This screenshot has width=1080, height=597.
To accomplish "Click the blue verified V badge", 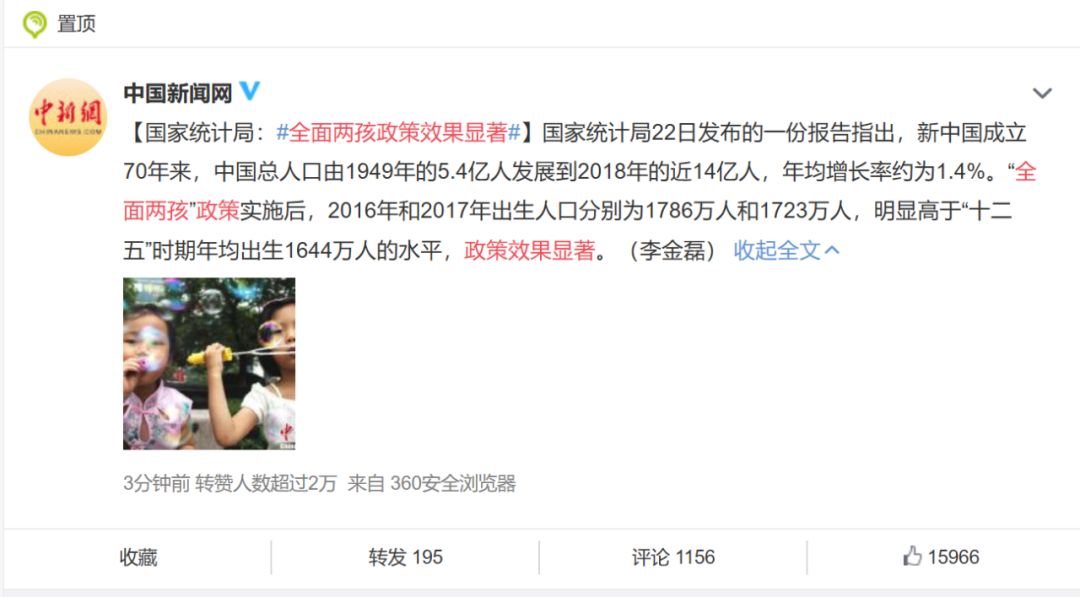I will pyautogui.click(x=249, y=91).
